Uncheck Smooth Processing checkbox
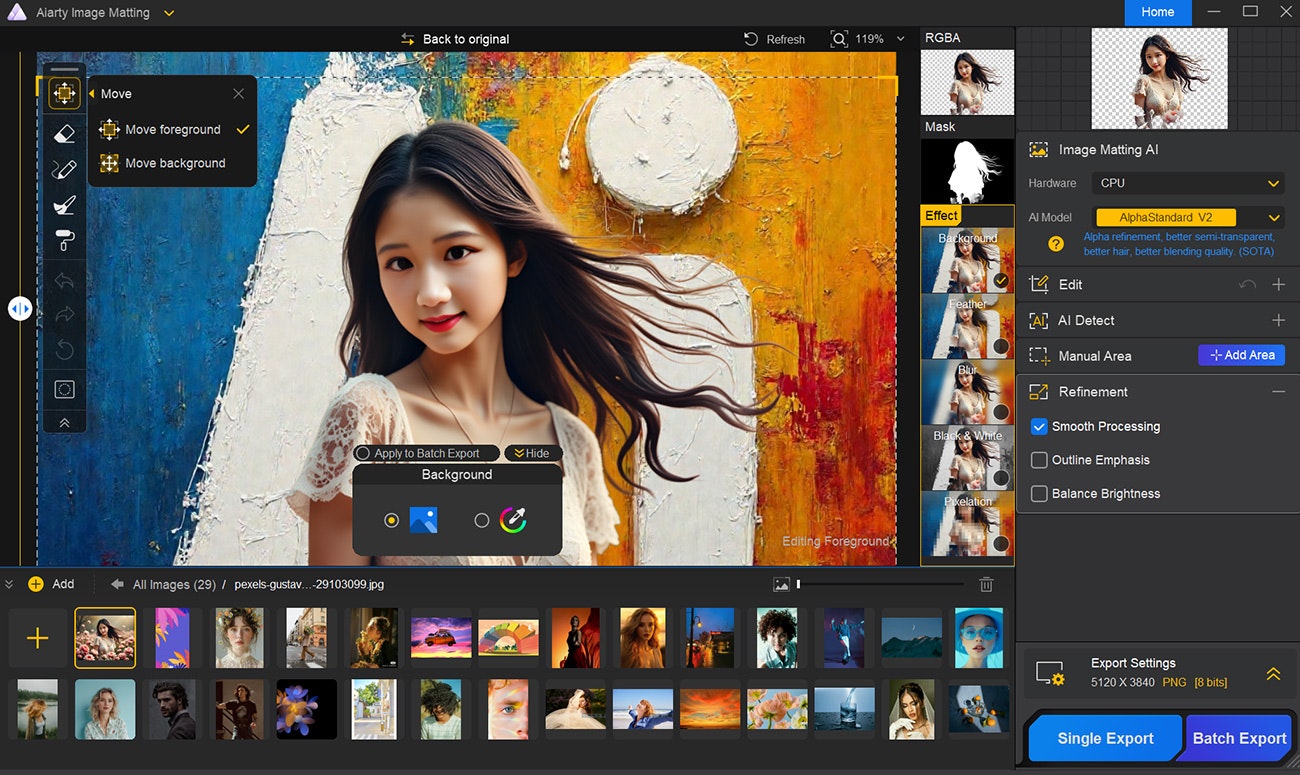The image size is (1300, 775). (x=1039, y=426)
